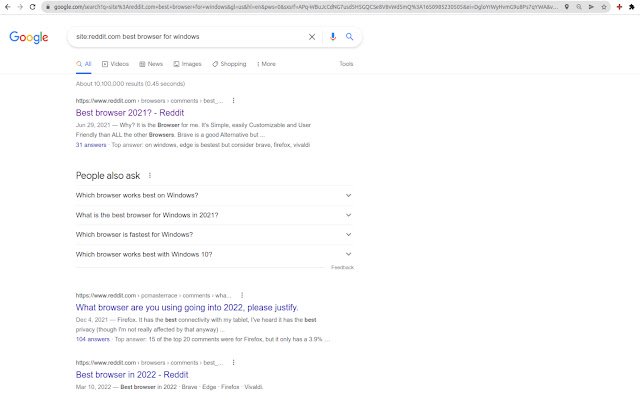640x400 pixels.
Task: Click the red cross extension icon
Action: click(619, 7)
